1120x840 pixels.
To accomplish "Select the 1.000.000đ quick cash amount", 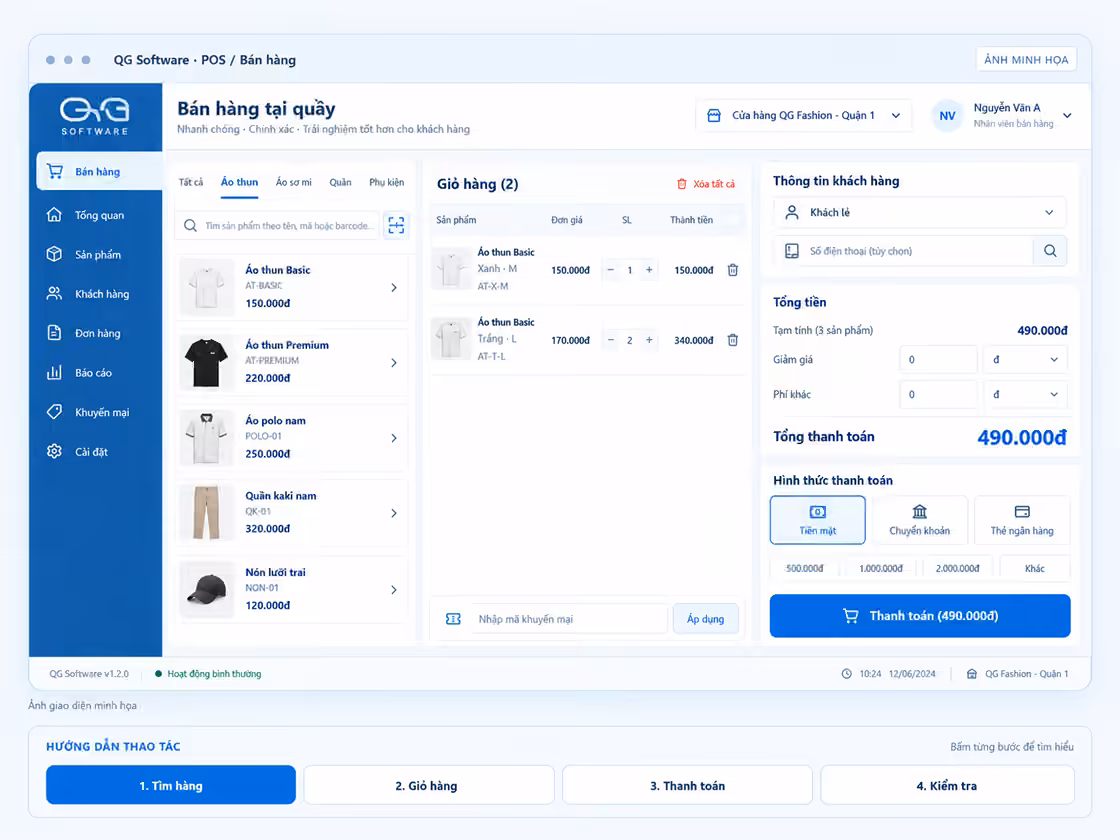I will coord(881,569).
